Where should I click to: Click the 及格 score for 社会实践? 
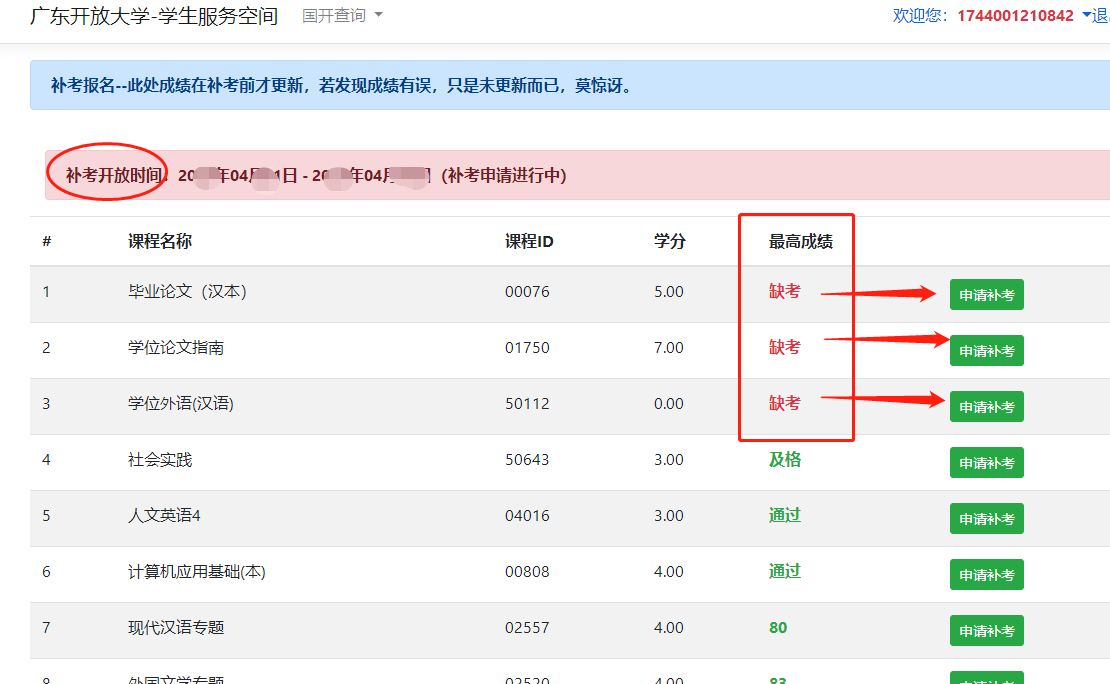point(784,459)
